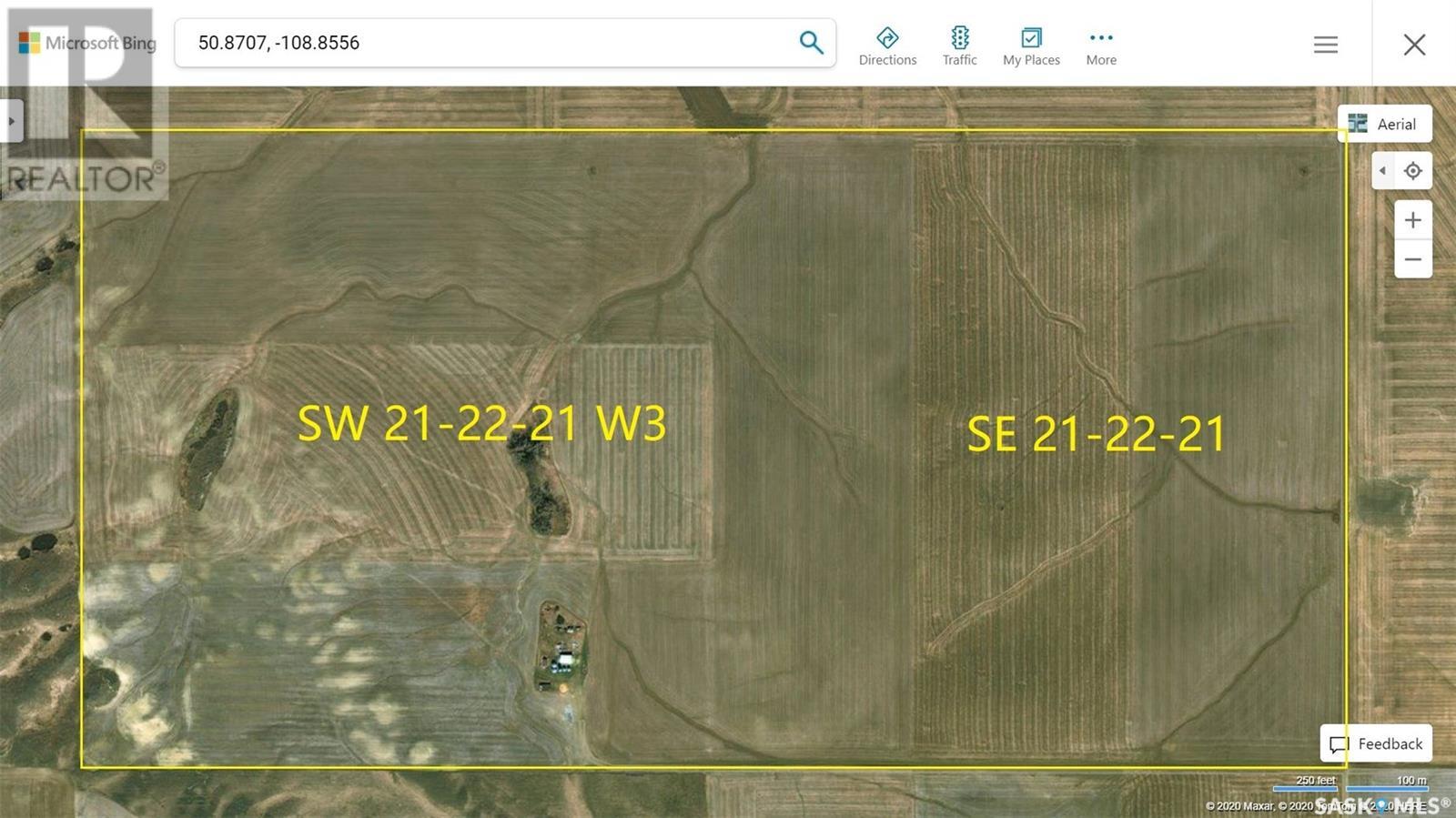Click the search magnifier icon
This screenshot has height=818, width=1456.
click(810, 43)
